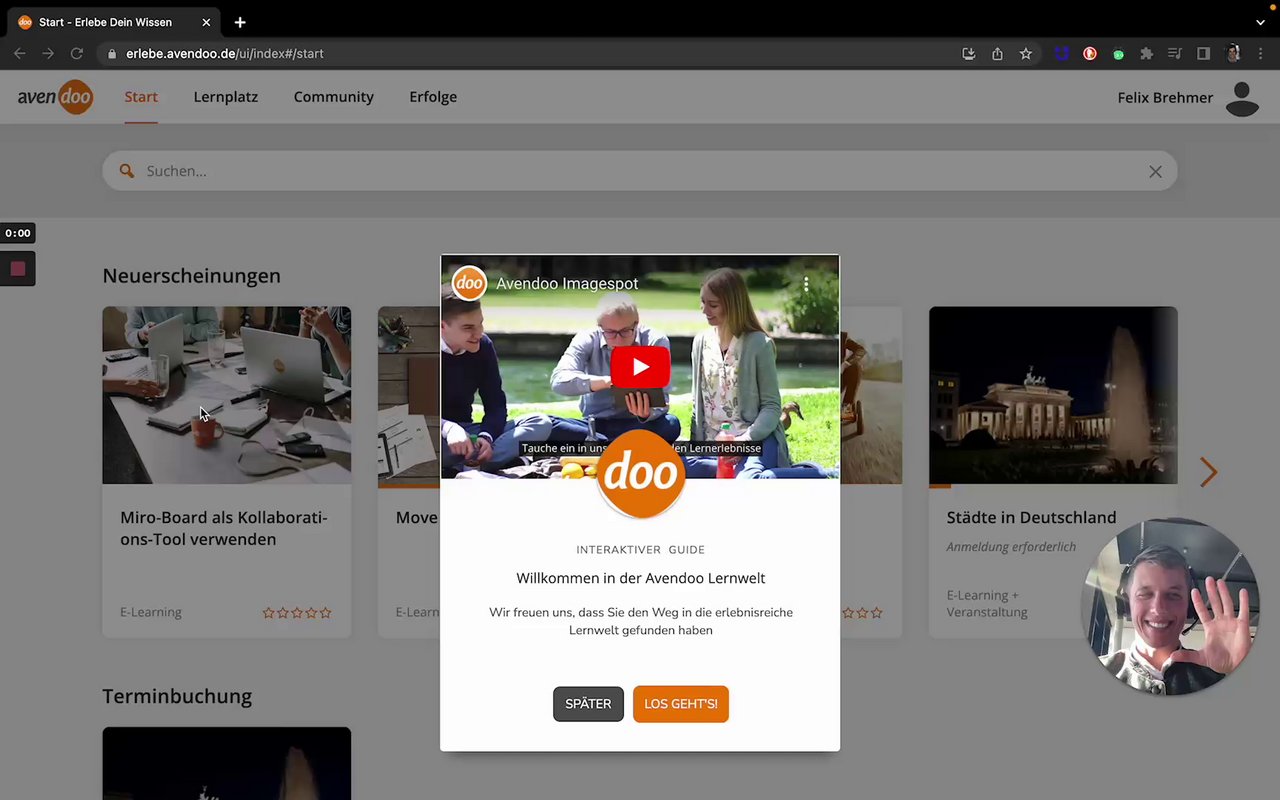1280x800 pixels.
Task: Click the 'Avendoo Imagespot' video title
Action: 567,284
